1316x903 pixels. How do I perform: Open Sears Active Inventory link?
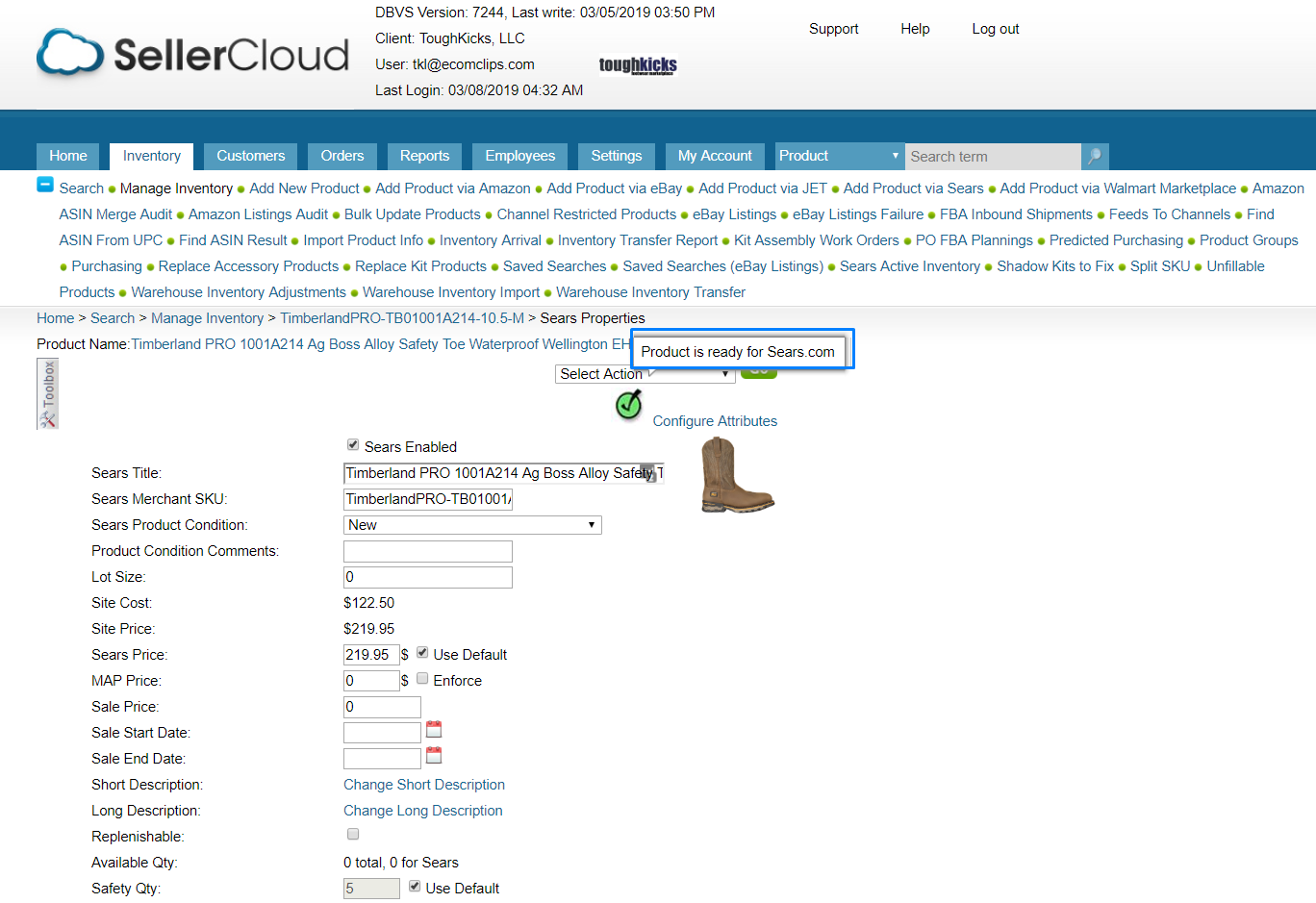(910, 266)
